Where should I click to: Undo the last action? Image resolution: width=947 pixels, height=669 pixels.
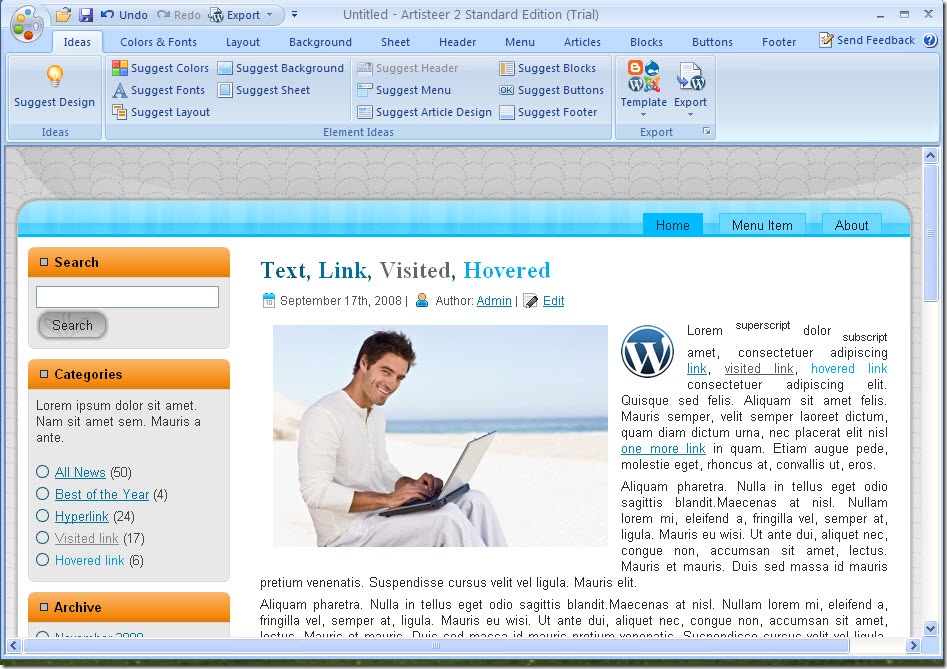(124, 15)
